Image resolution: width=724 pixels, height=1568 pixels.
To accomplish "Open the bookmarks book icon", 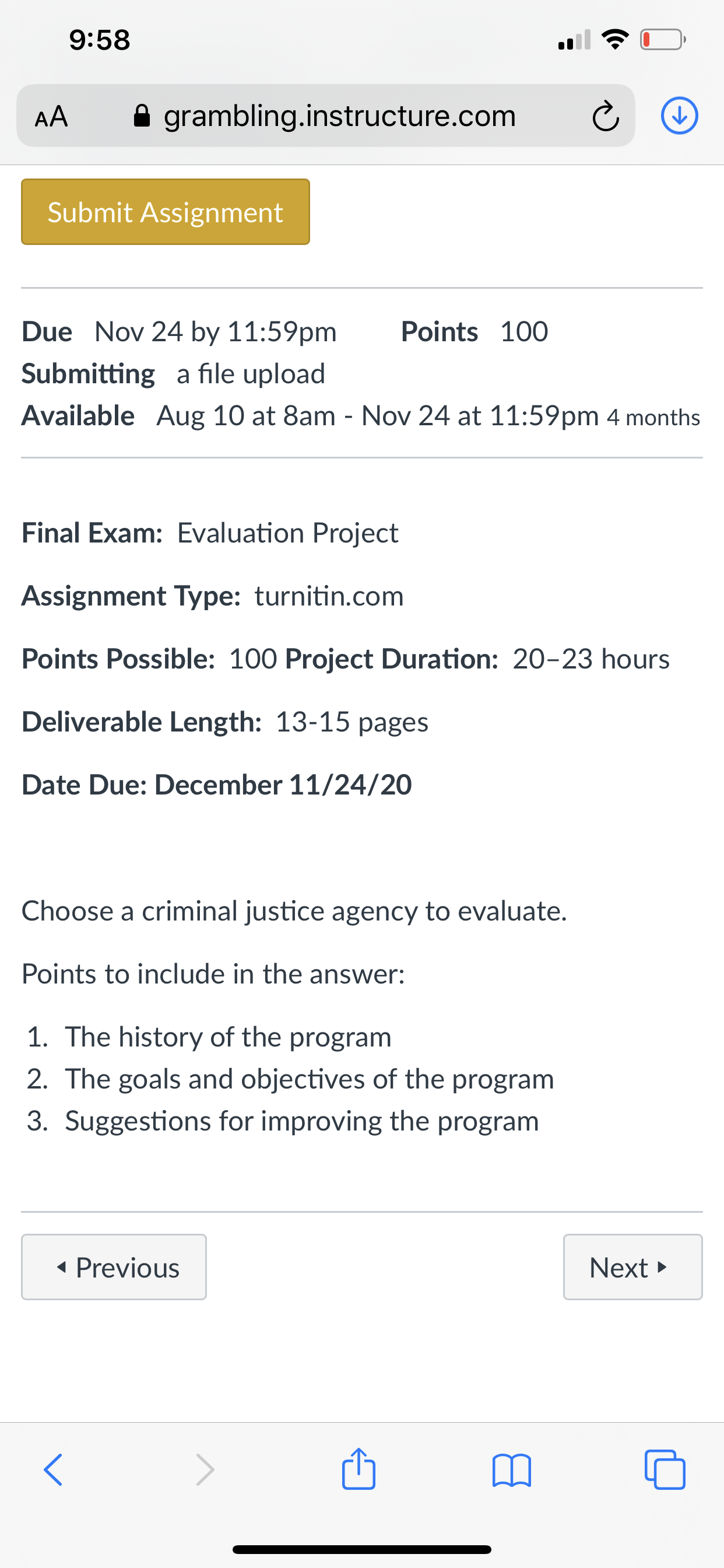I will click(512, 1471).
